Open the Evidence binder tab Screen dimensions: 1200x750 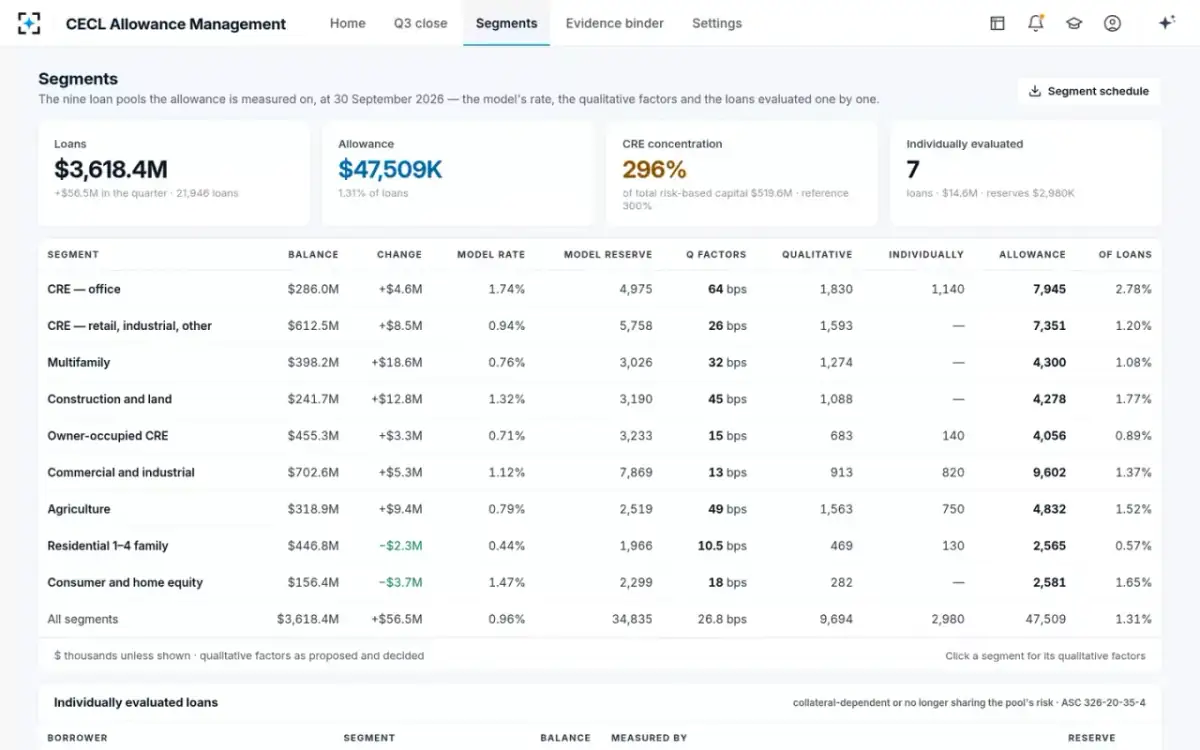(x=615, y=23)
